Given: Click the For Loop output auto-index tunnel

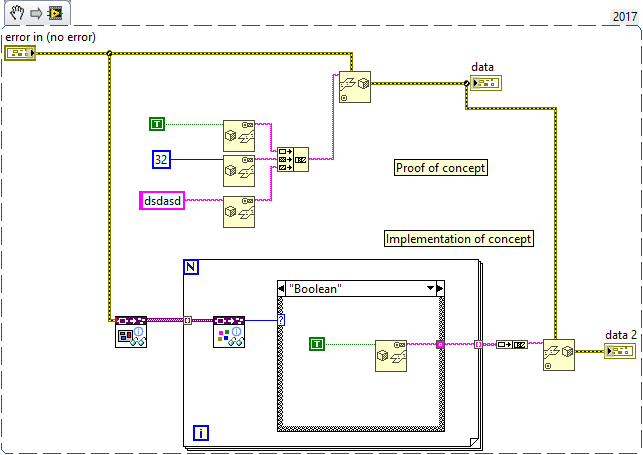Looking at the screenshot, I should coord(478,345).
